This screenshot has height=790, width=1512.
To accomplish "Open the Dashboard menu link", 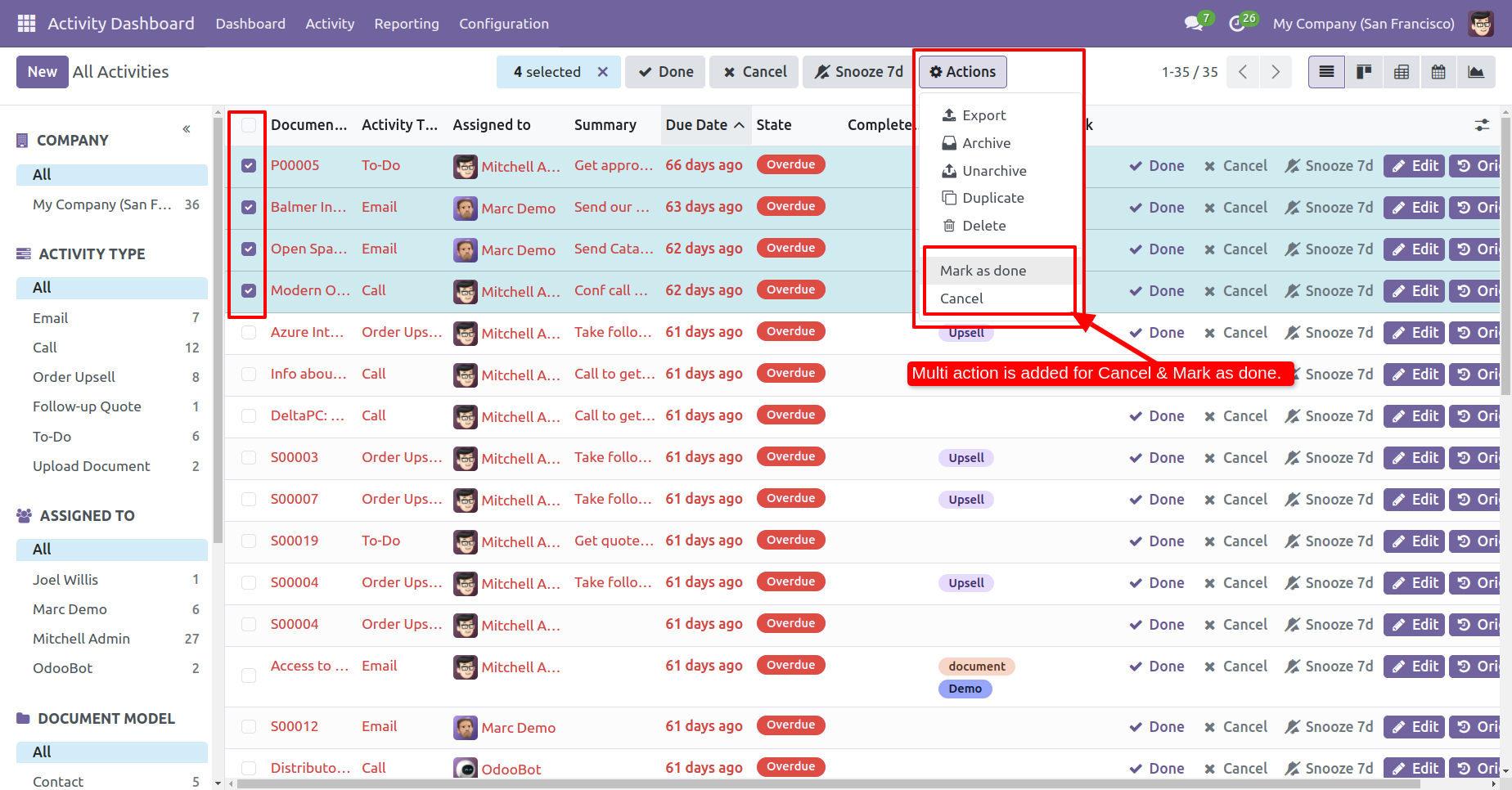I will click(x=250, y=24).
